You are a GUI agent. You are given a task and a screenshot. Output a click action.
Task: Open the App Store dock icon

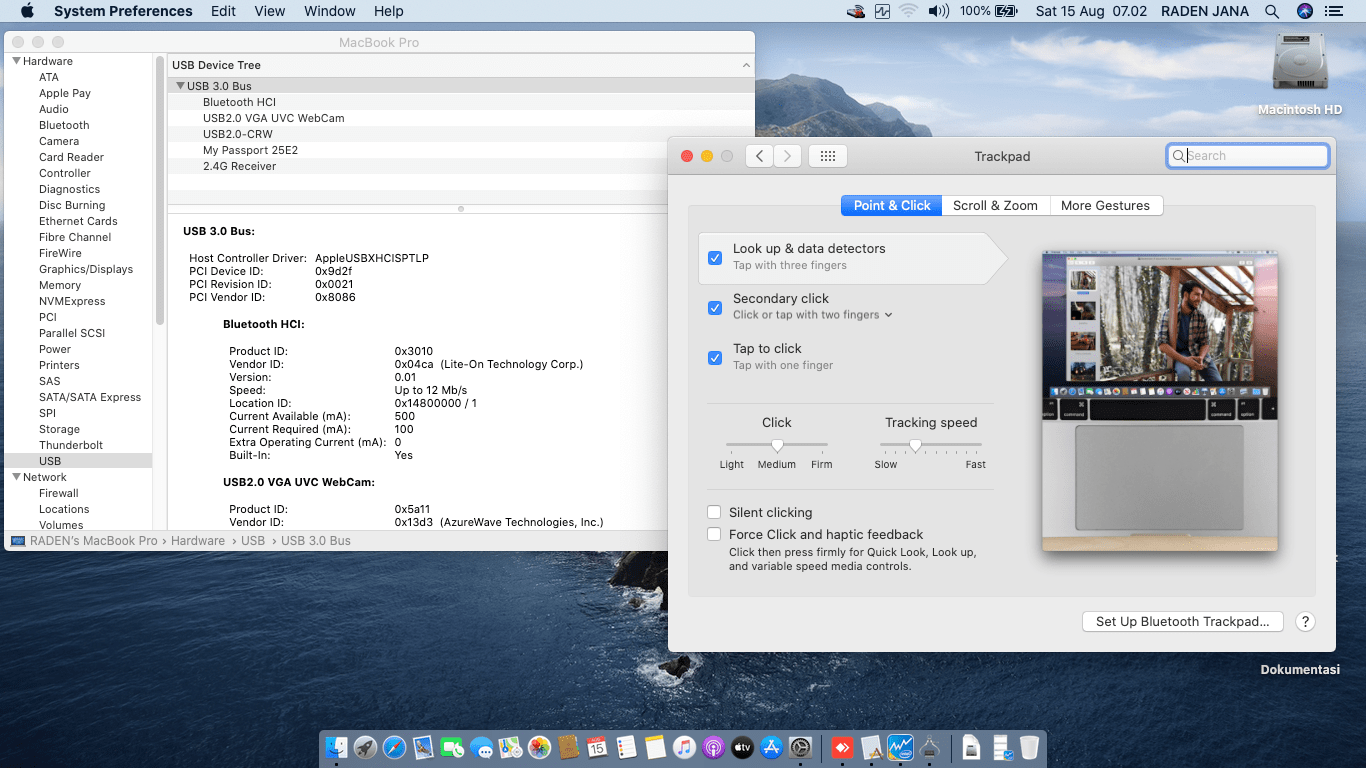point(771,747)
